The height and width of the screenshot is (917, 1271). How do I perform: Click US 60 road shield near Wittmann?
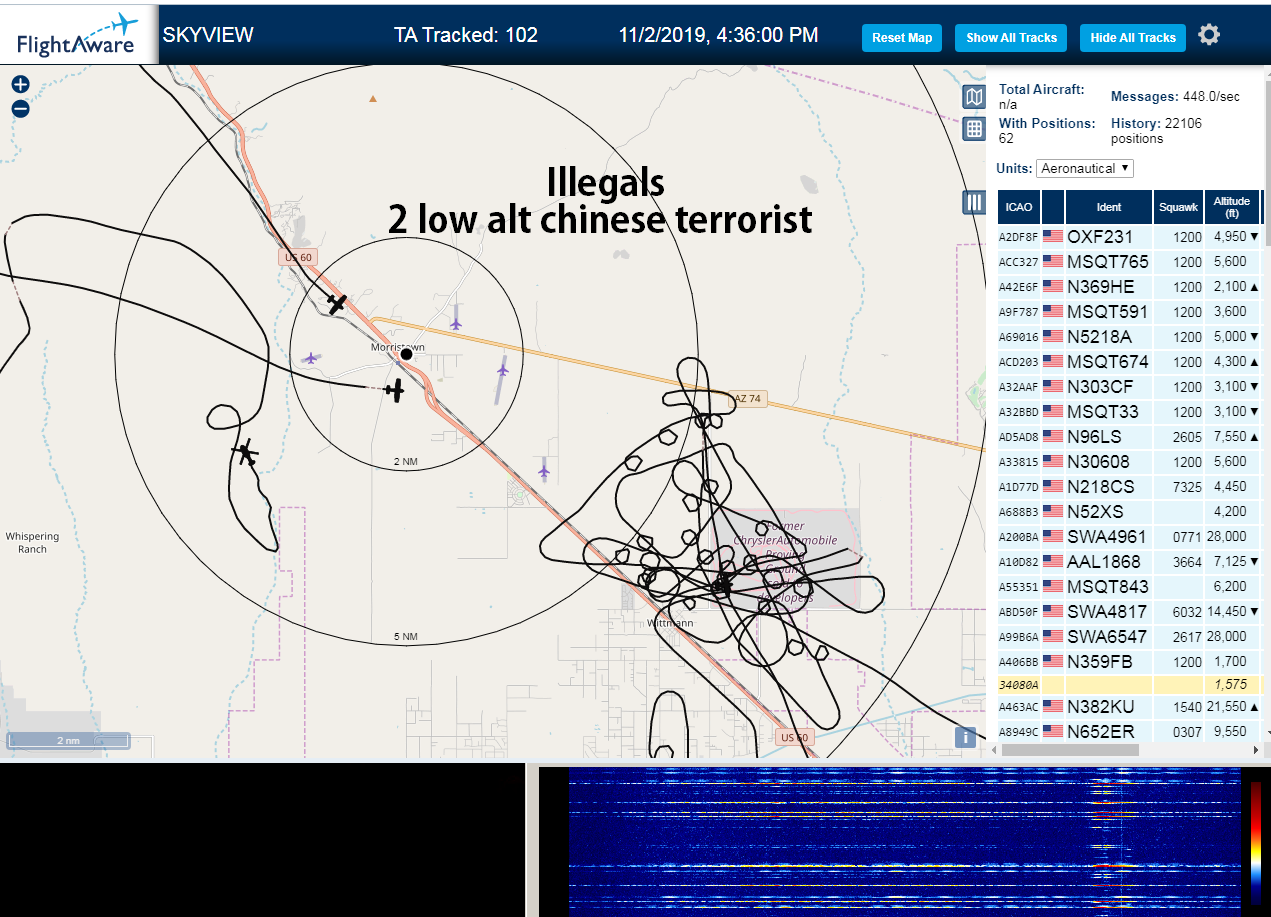click(x=794, y=737)
